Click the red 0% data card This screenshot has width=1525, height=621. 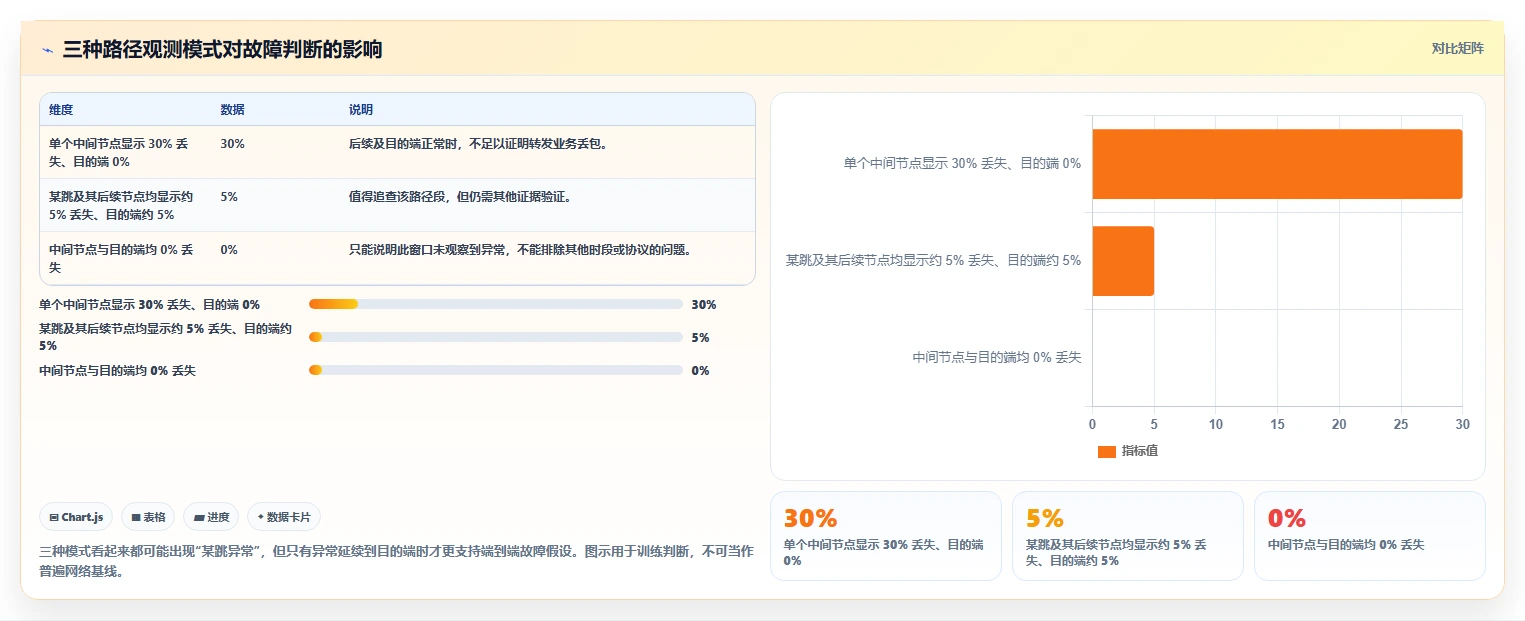click(x=1369, y=535)
